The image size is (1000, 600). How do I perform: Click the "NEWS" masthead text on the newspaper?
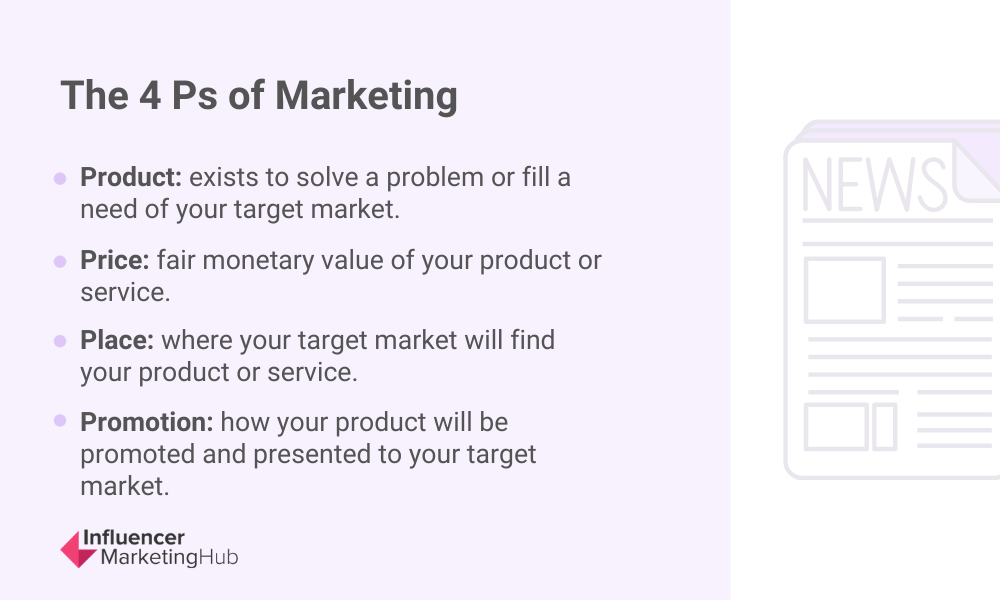coord(874,185)
